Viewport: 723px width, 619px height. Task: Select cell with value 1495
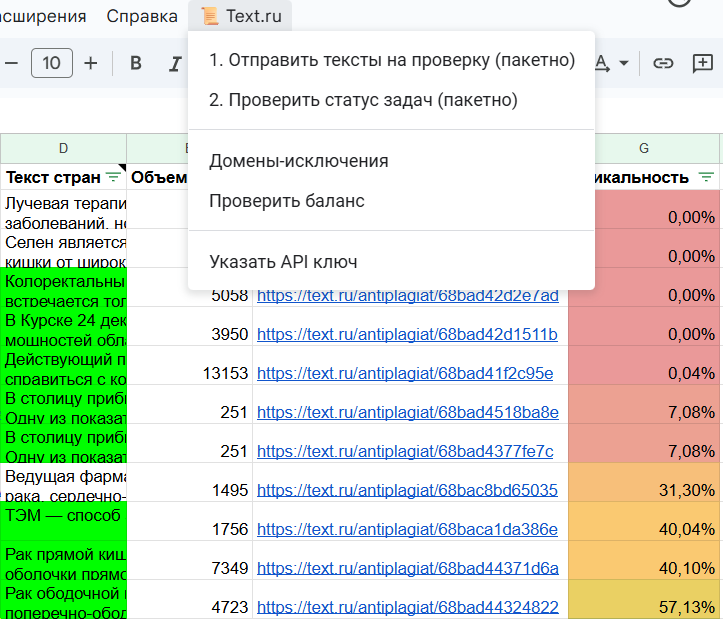190,482
